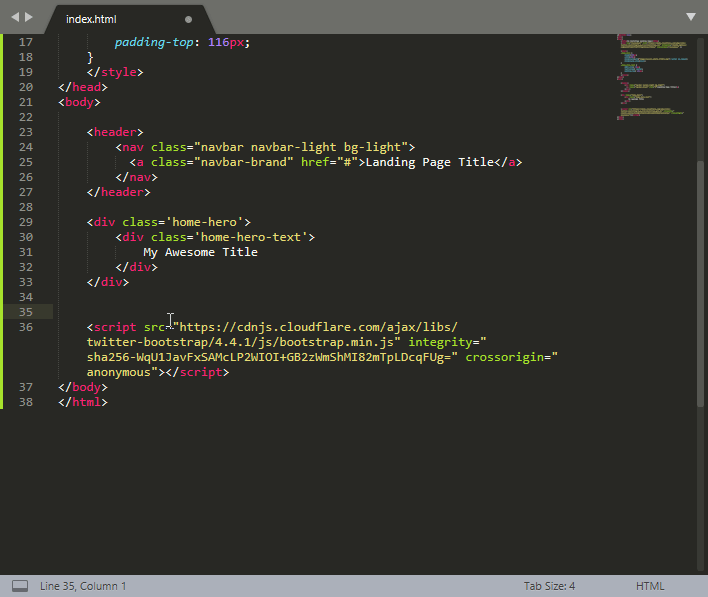
Task: Click the closing style tag
Action: 115,72
